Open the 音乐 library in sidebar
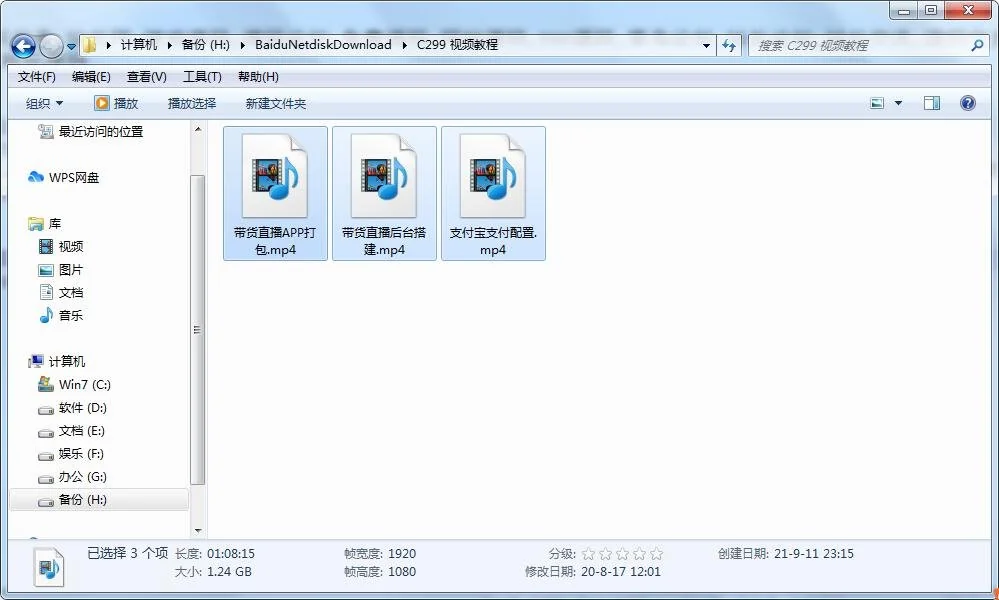 click(70, 316)
